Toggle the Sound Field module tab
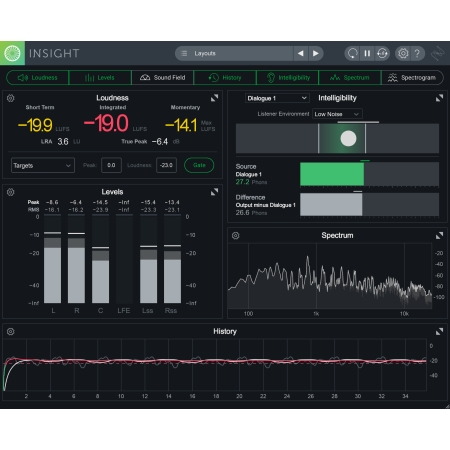Screen dimensions: 450x450 [162, 78]
